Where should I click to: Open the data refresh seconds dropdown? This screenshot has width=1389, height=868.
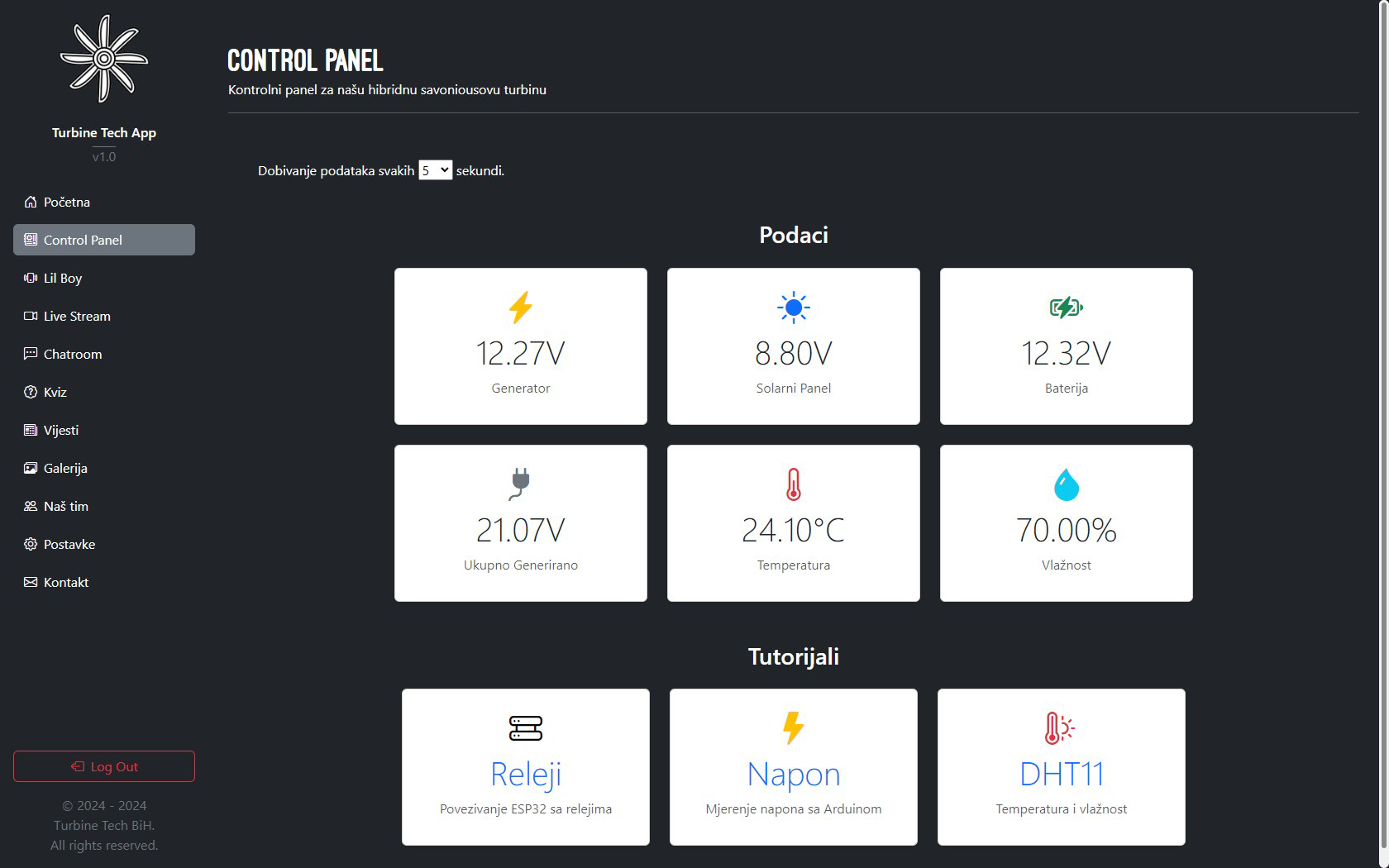click(436, 170)
